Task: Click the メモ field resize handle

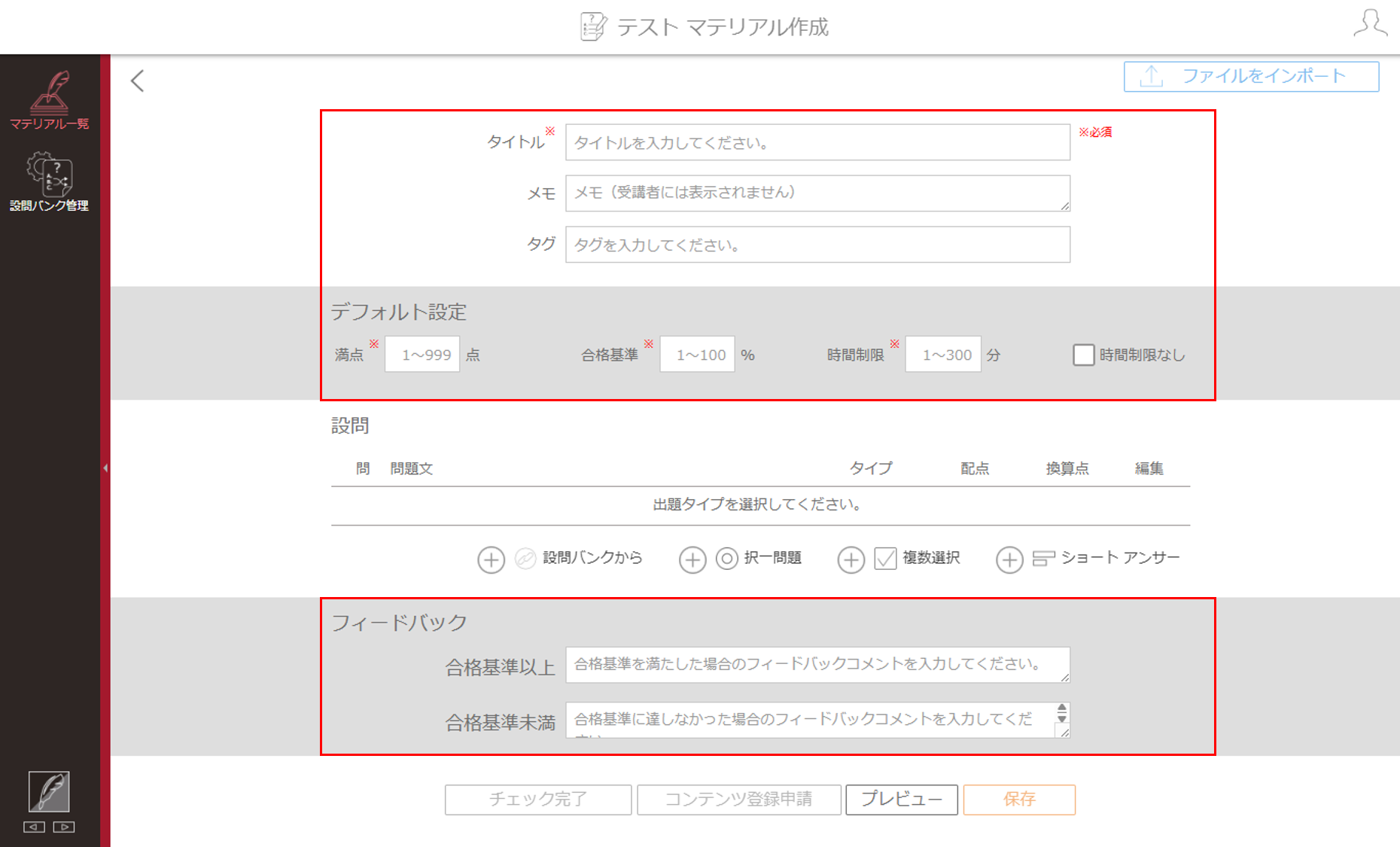Action: 1064,206
